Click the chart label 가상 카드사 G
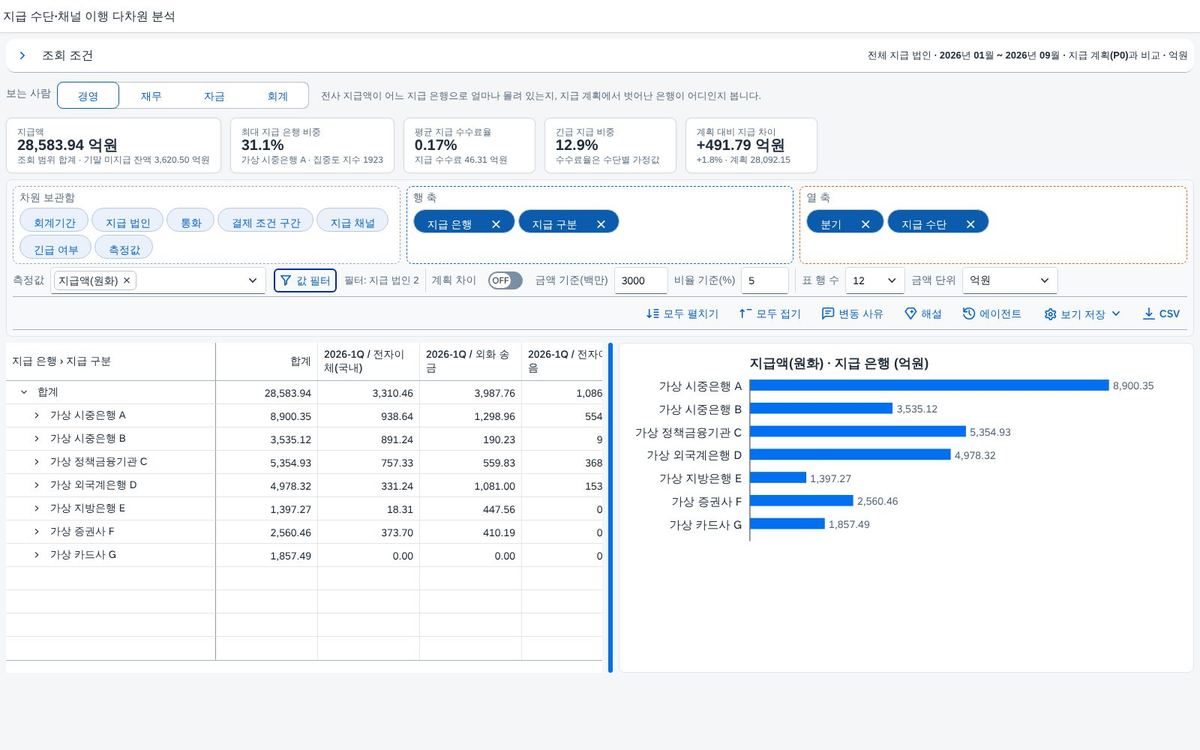Image resolution: width=1200 pixels, height=750 pixels. pos(705,524)
